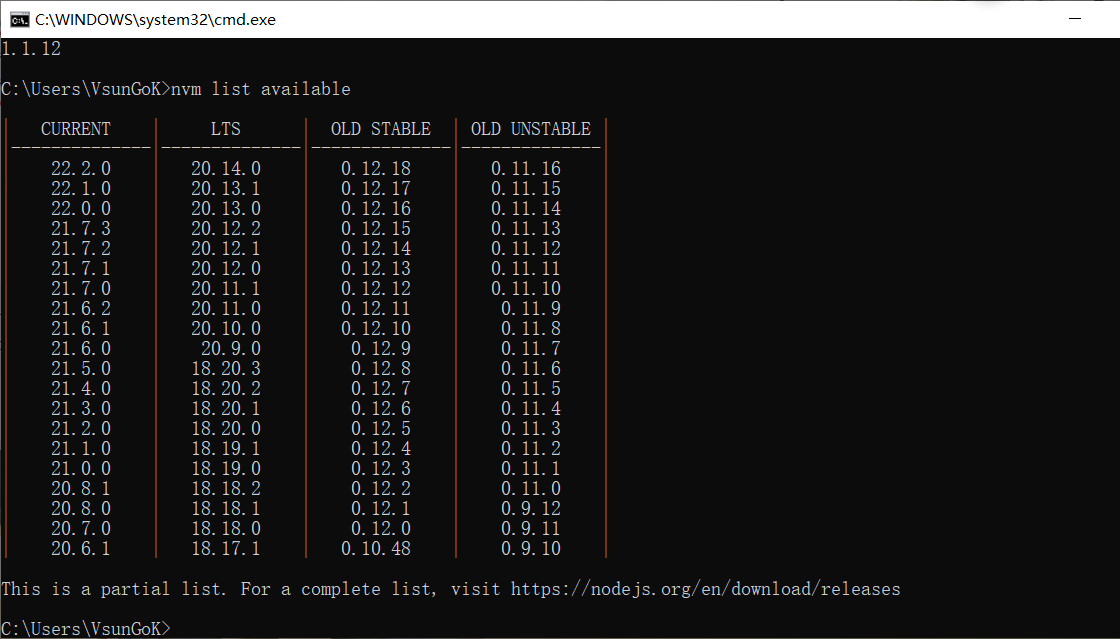Screen dimensions: 1120x639
Task: Select the CURRENT column header
Action: tap(74, 128)
